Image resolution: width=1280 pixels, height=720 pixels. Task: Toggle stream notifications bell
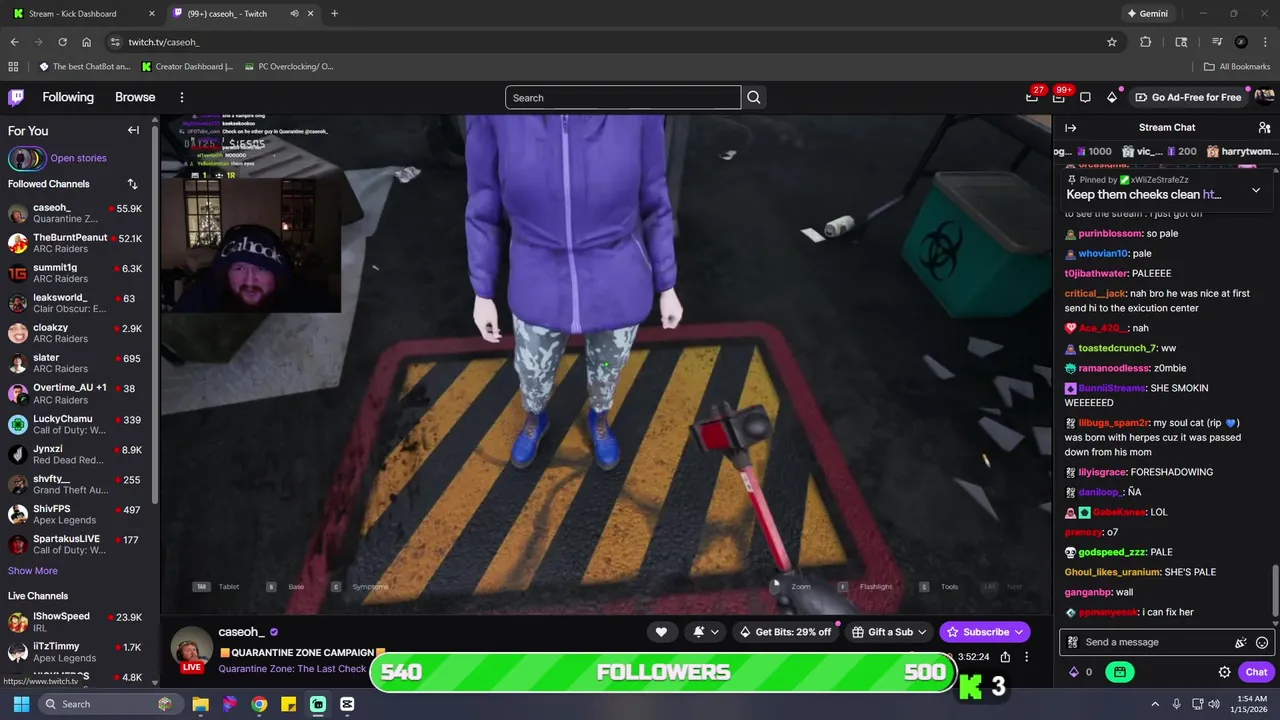(704, 632)
